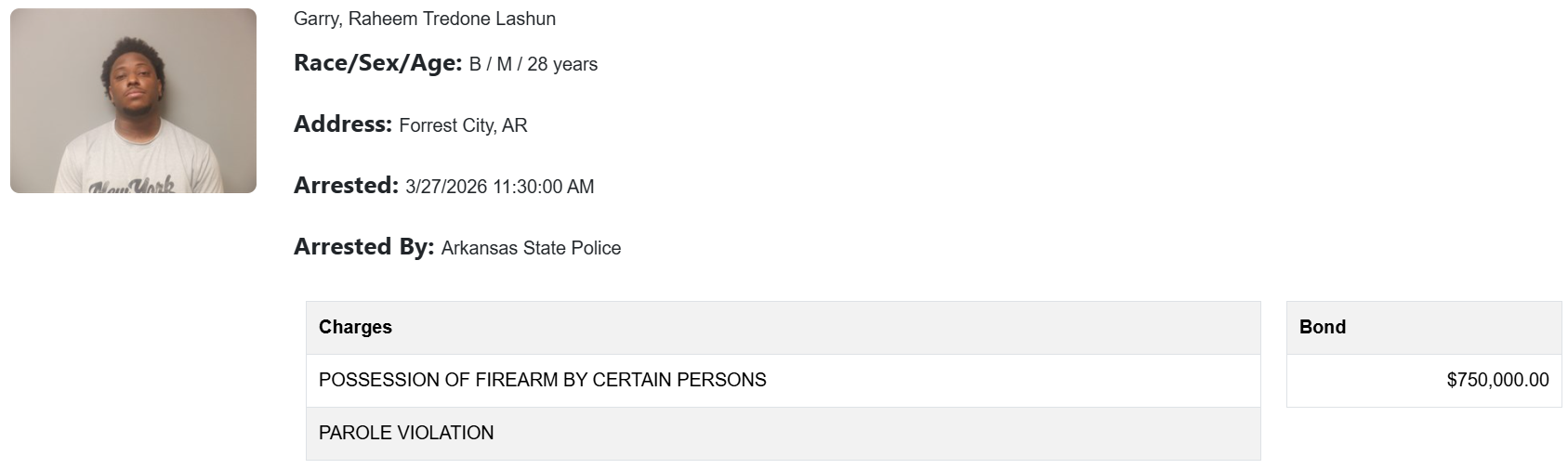Image resolution: width=1568 pixels, height=469 pixels.
Task: Select the Parole Violation charge row
Action: (x=406, y=433)
